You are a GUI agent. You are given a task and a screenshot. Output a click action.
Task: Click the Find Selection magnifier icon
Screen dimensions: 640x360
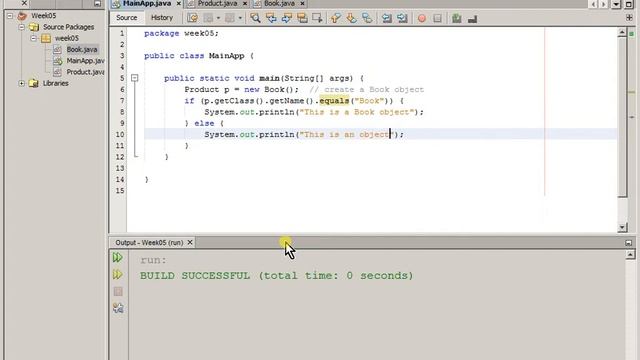[x=256, y=18]
